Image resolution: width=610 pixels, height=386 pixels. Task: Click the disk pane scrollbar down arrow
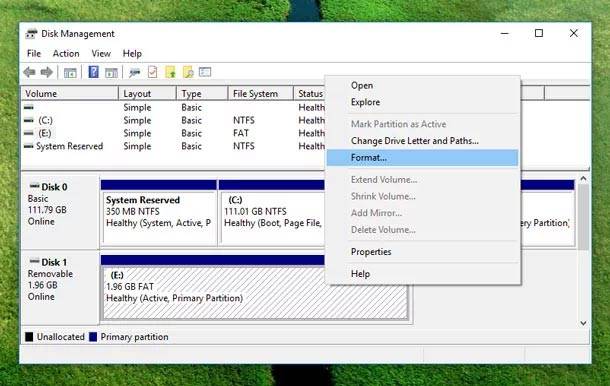click(x=583, y=323)
